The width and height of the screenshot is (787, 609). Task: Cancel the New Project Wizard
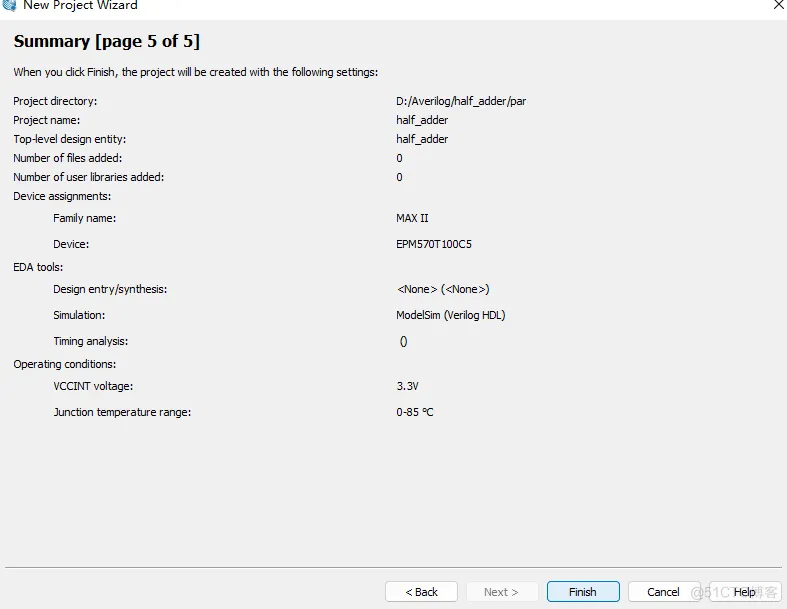pos(663,592)
